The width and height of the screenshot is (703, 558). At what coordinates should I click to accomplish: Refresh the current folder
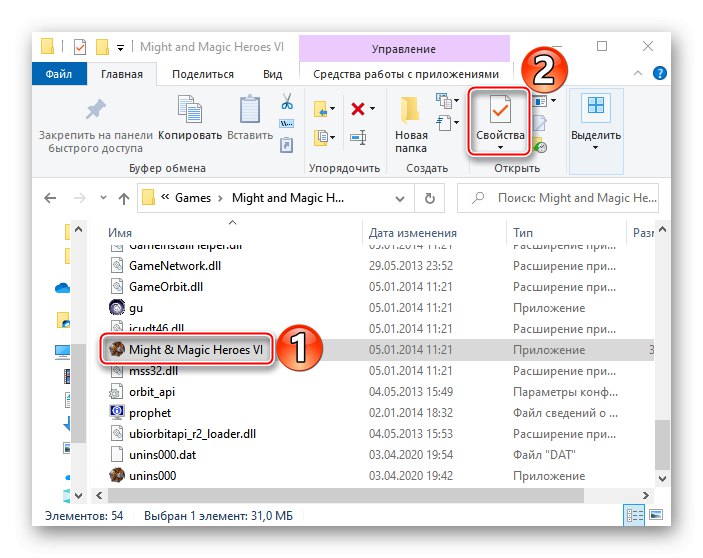tap(430, 198)
